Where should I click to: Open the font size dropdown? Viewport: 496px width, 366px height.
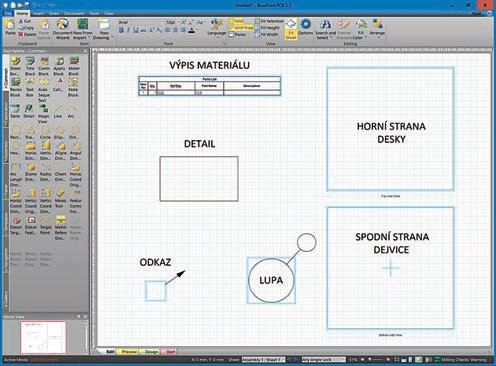point(172,22)
